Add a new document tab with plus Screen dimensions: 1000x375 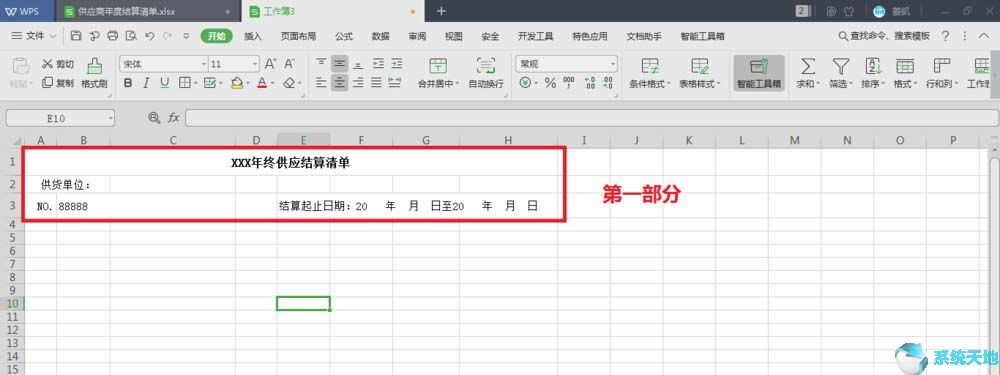point(441,11)
